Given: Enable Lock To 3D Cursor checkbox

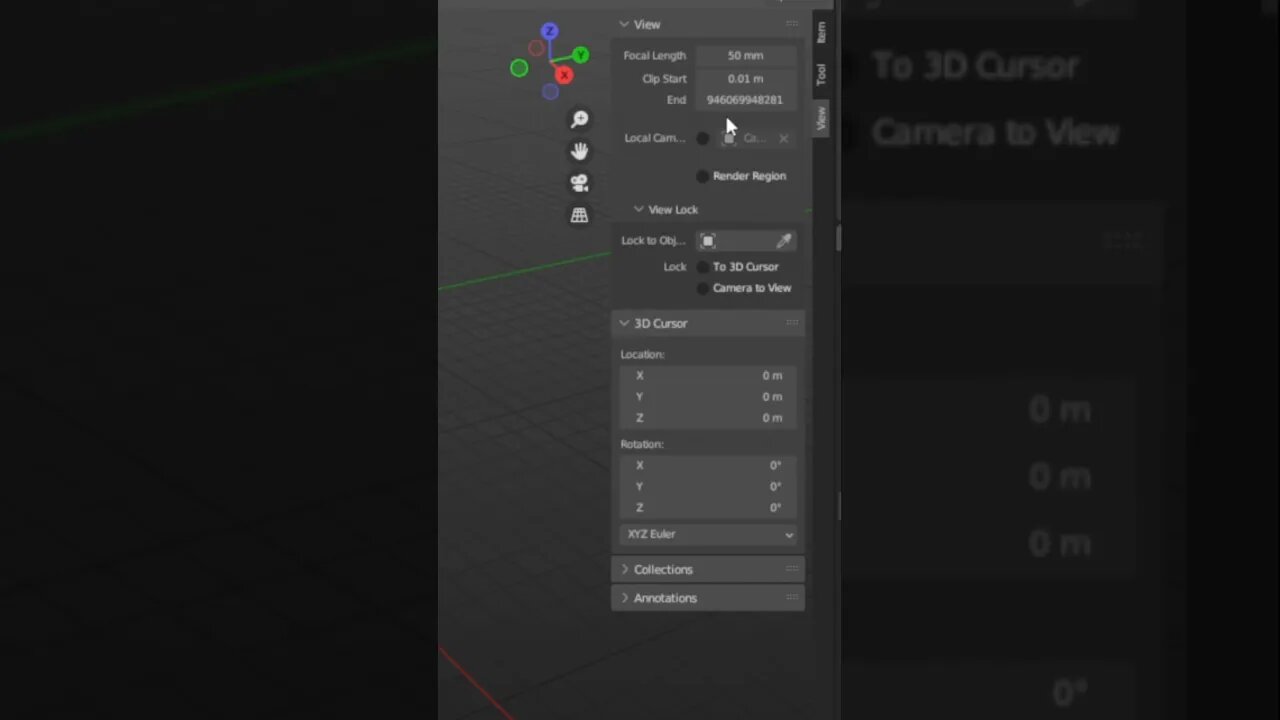Looking at the screenshot, I should click(703, 267).
